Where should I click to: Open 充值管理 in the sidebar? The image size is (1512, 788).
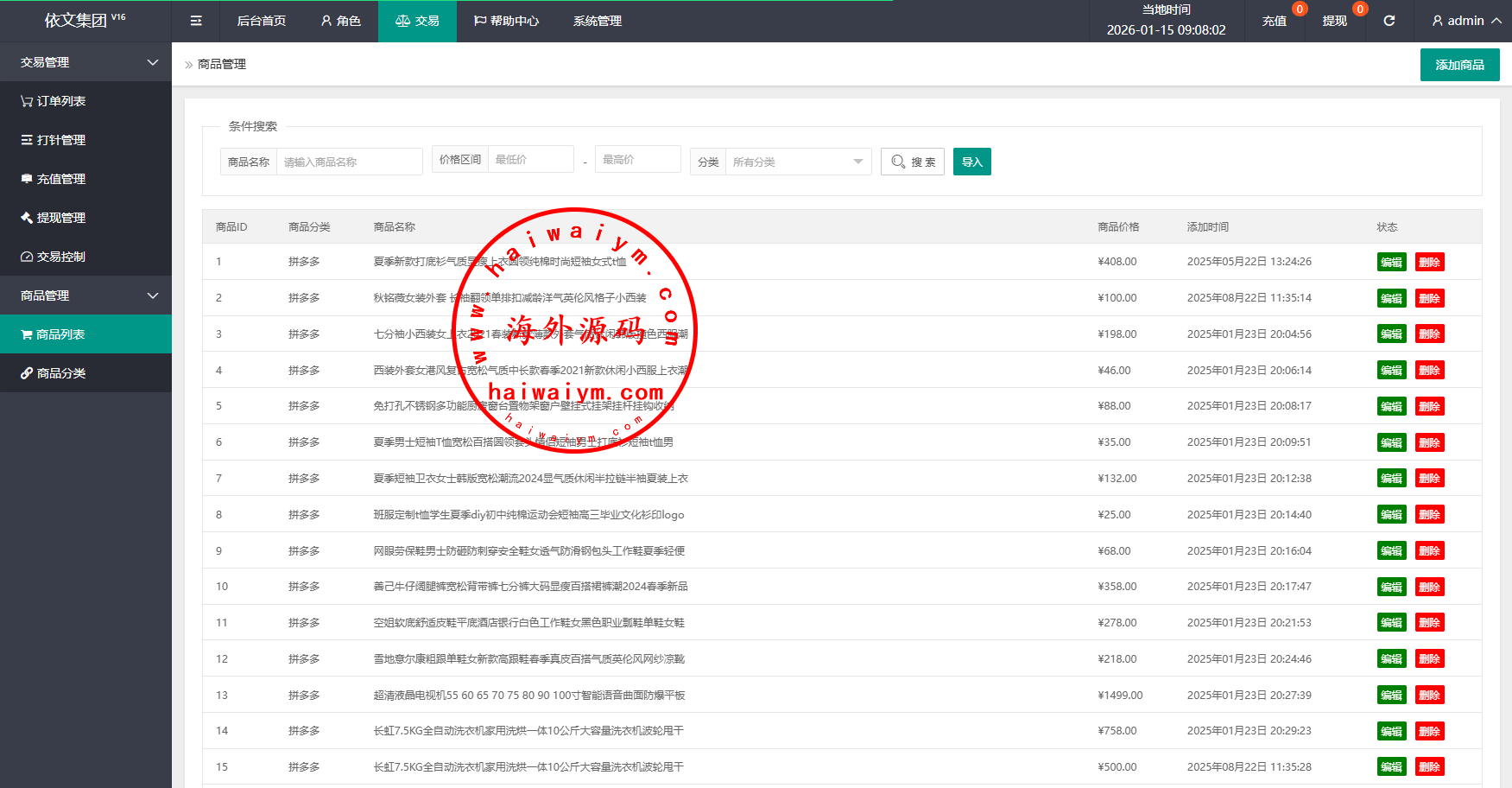coord(54,179)
